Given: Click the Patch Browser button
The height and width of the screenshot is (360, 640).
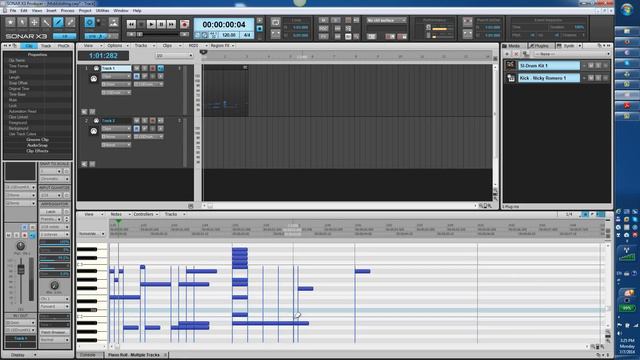Looking at the screenshot, I should tap(54, 332).
